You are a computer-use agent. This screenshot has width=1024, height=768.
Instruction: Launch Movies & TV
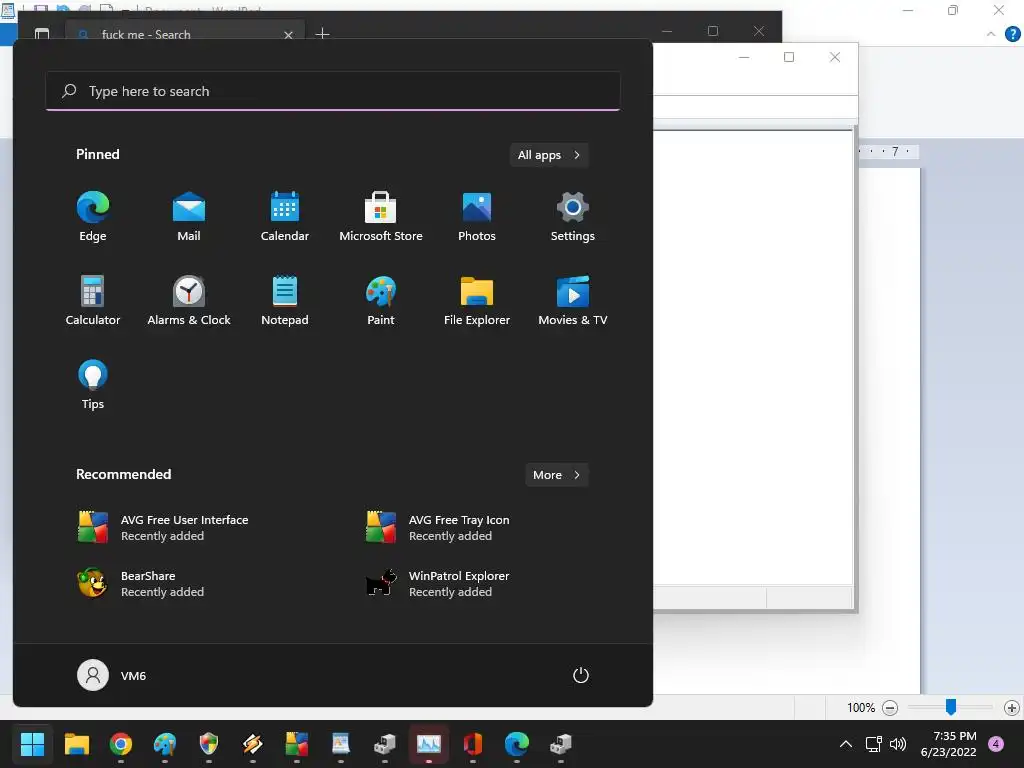pos(573,301)
